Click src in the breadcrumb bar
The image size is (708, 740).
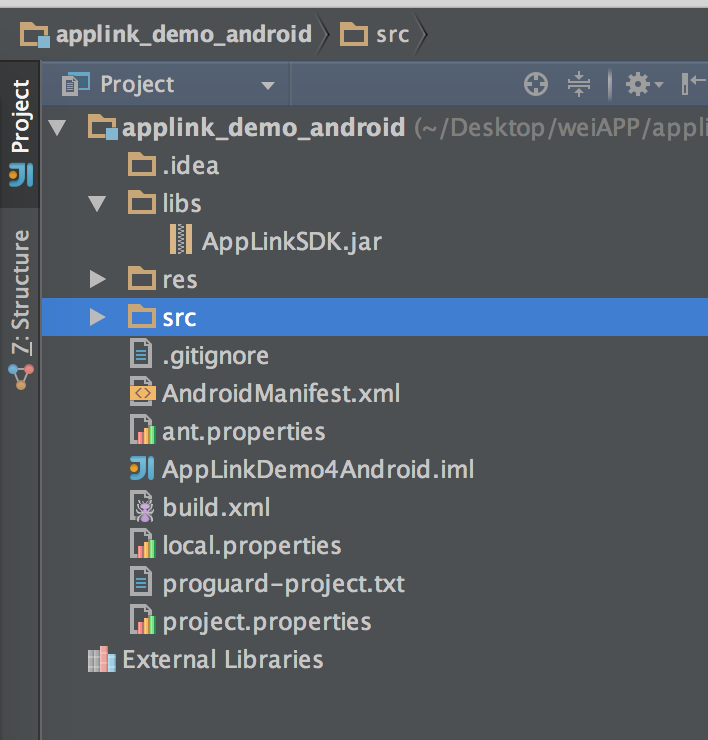(391, 35)
